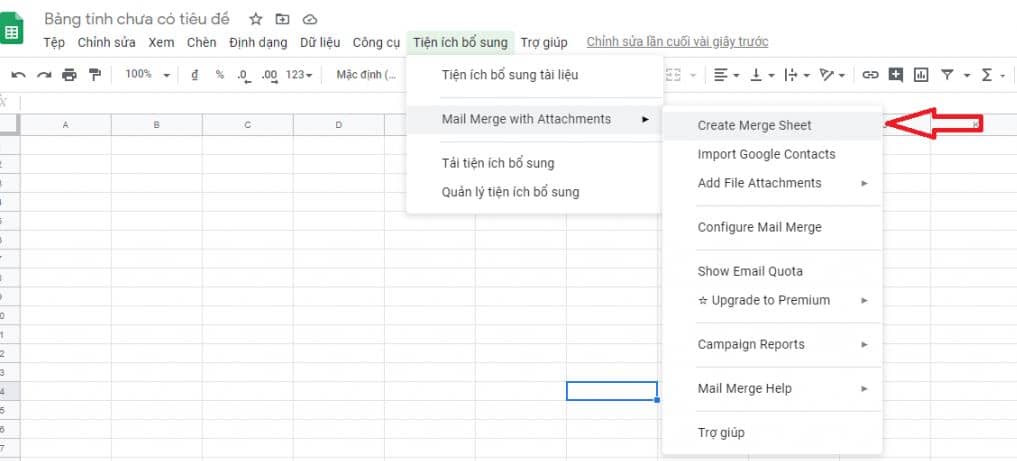Open the Công cụ menu
The image size is (1017, 461).
tap(376, 43)
